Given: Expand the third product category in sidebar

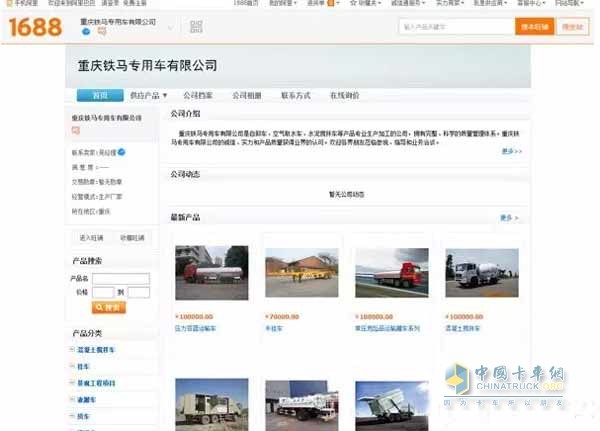Looking at the screenshot, I should pyautogui.click(x=72, y=383).
